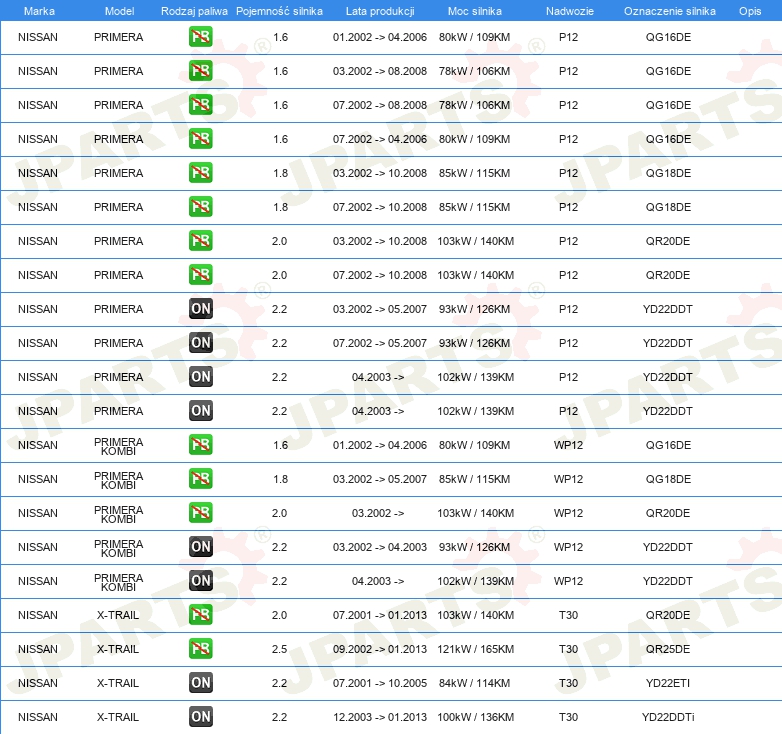The height and width of the screenshot is (734, 782).
Task: Click the 84kW / 114KM power cell
Action: 474,683
